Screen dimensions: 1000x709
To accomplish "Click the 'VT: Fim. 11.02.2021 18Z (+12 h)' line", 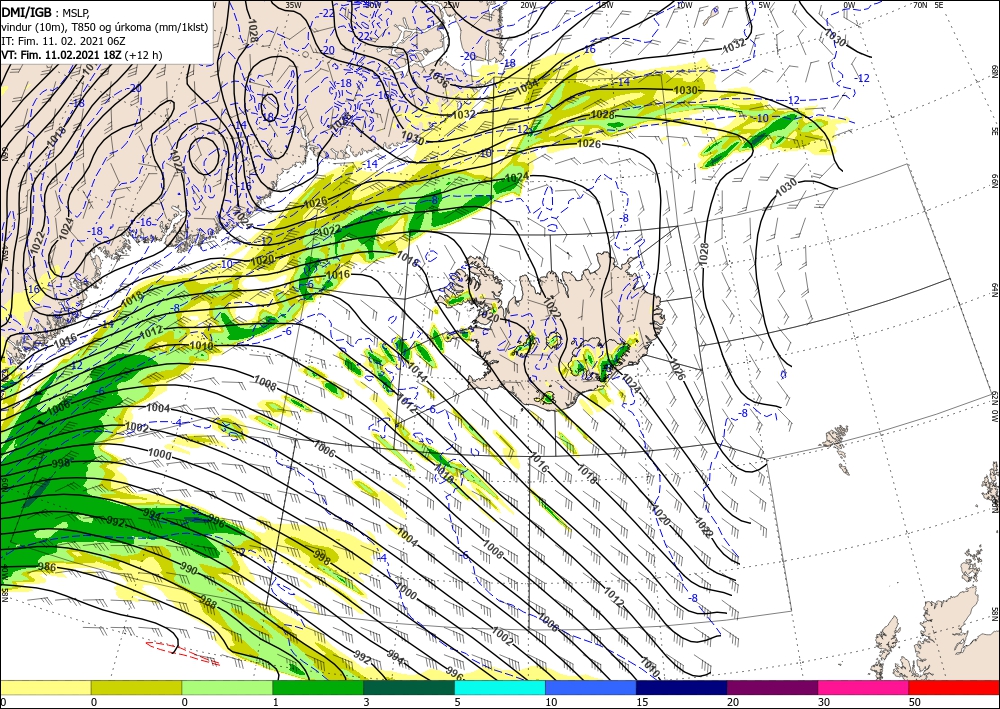I will (82, 55).
